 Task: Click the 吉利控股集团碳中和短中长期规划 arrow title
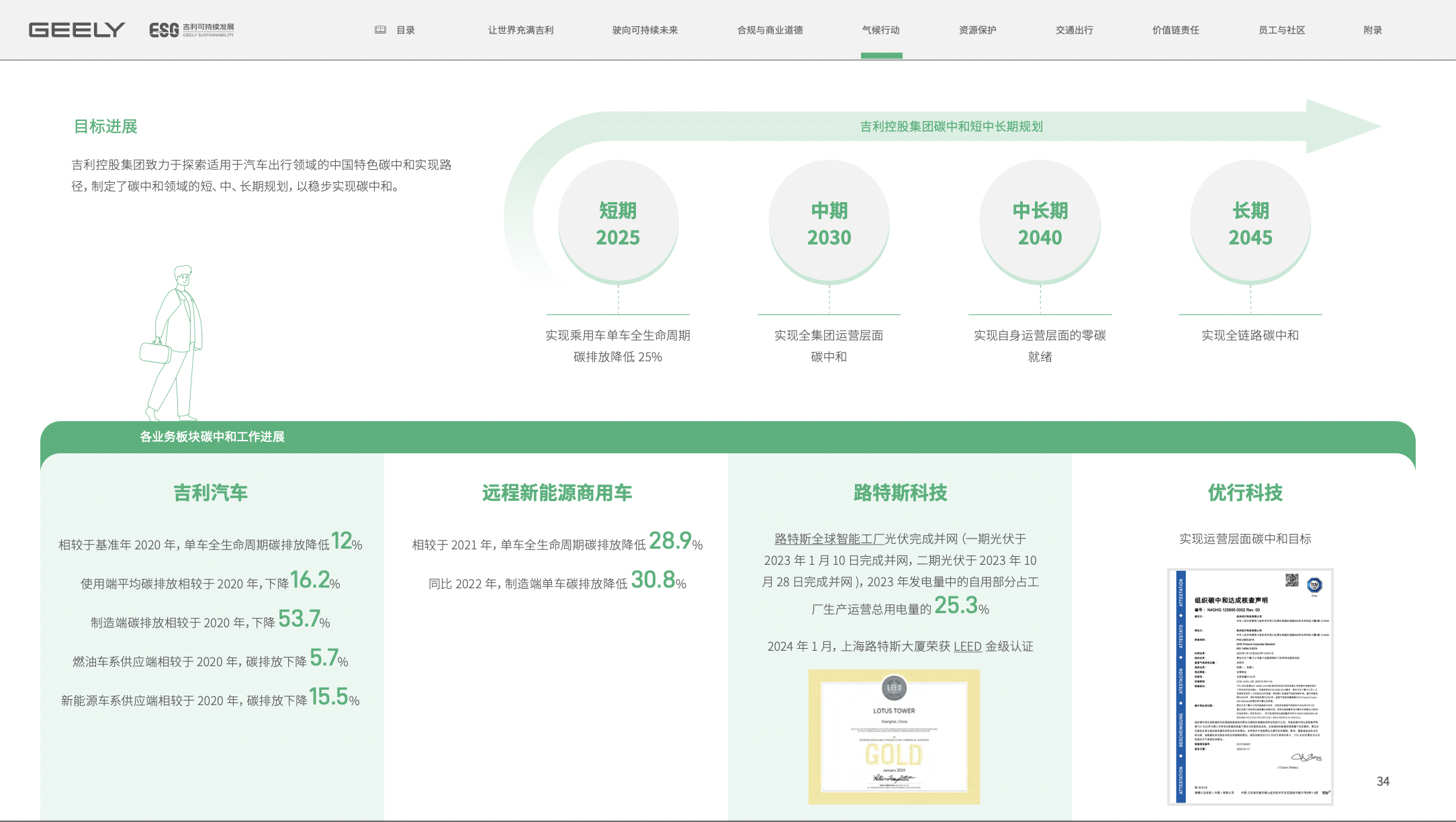[x=951, y=126]
